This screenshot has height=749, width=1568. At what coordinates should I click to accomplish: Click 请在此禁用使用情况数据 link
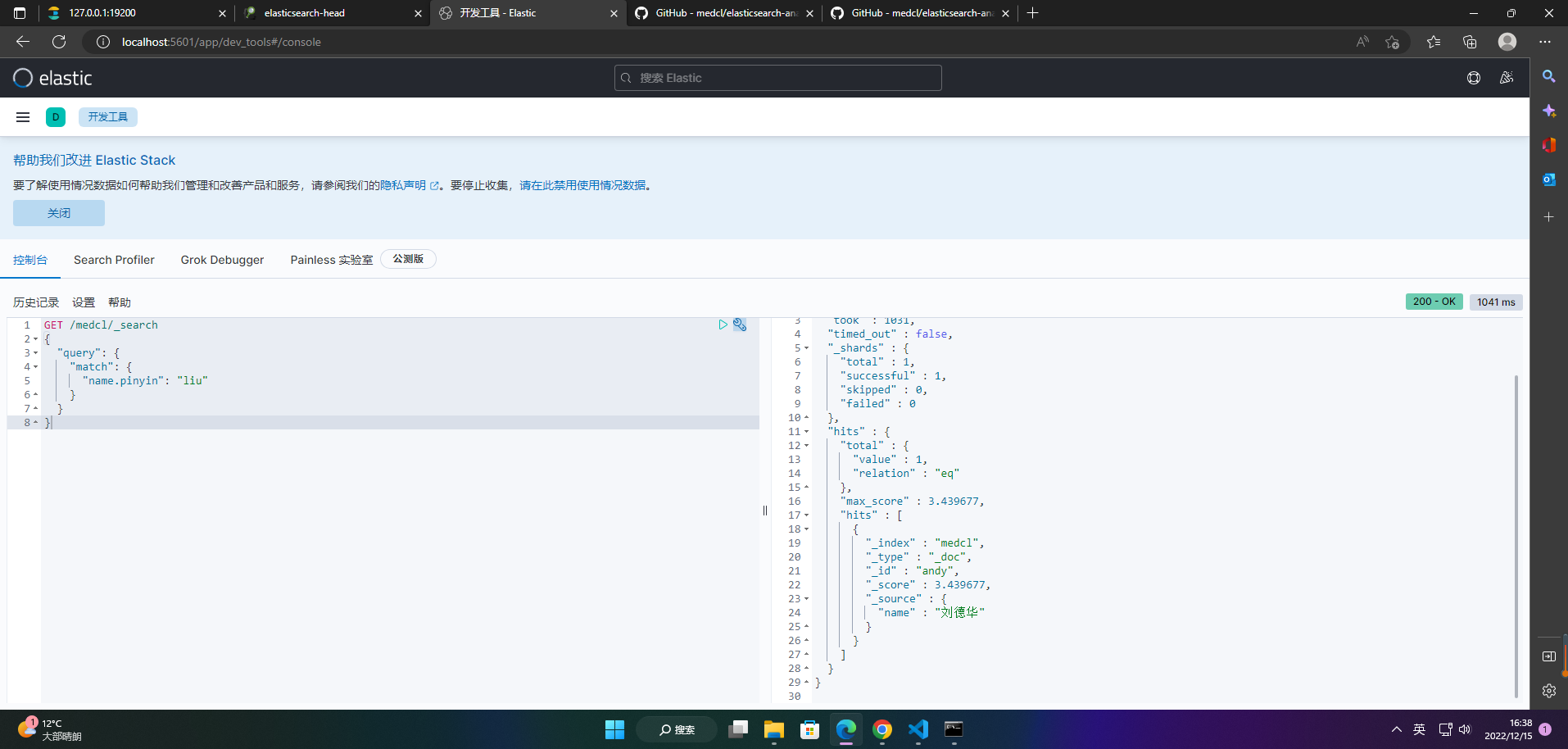[x=582, y=185]
